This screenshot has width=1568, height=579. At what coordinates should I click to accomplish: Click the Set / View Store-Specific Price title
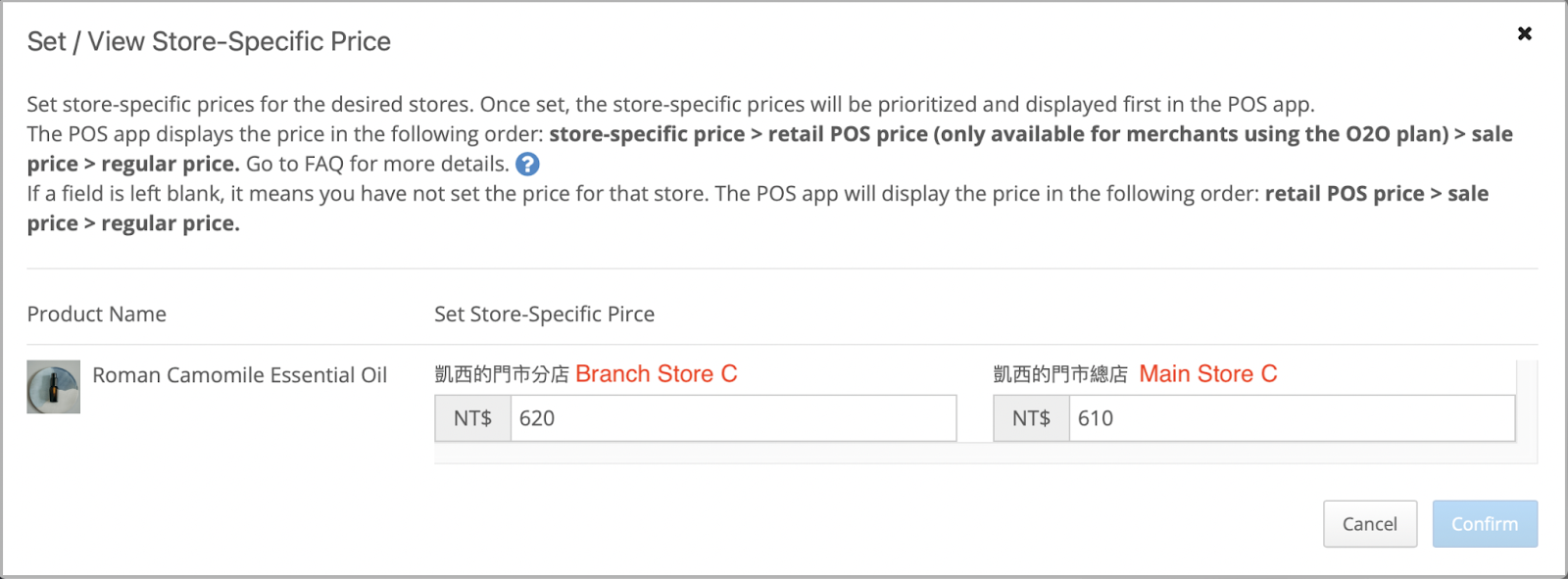pos(209,41)
